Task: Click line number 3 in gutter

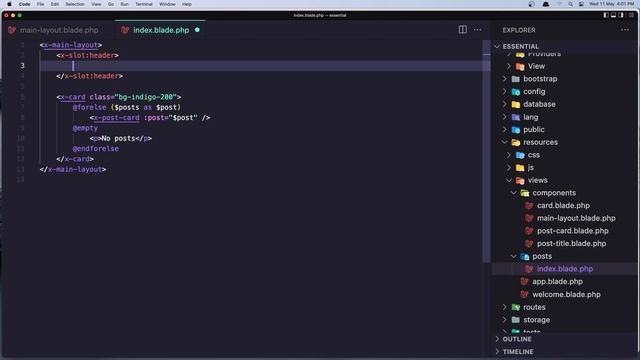Action: pyautogui.click(x=22, y=66)
